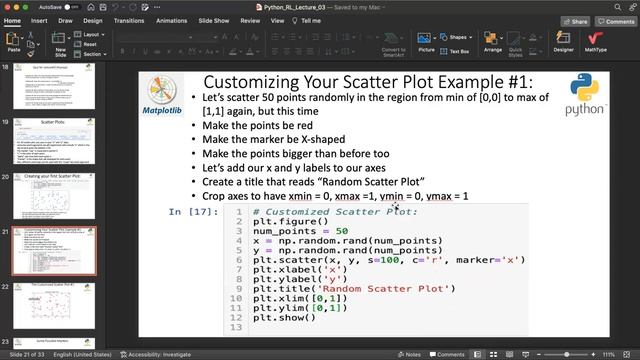
Task: Switch to the Draw ribbon tab
Action: click(x=65, y=21)
